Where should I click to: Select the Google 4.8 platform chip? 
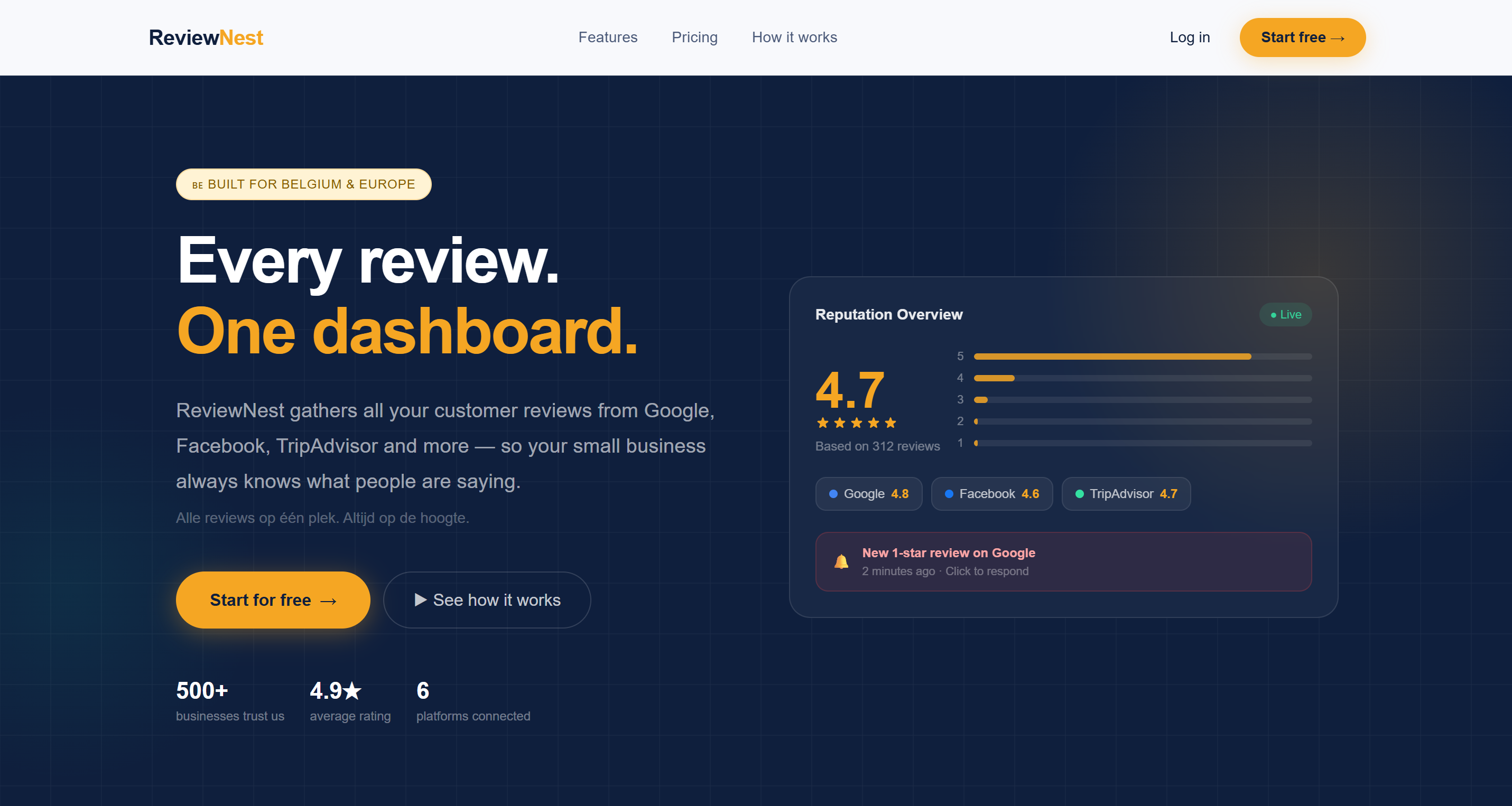coord(869,494)
